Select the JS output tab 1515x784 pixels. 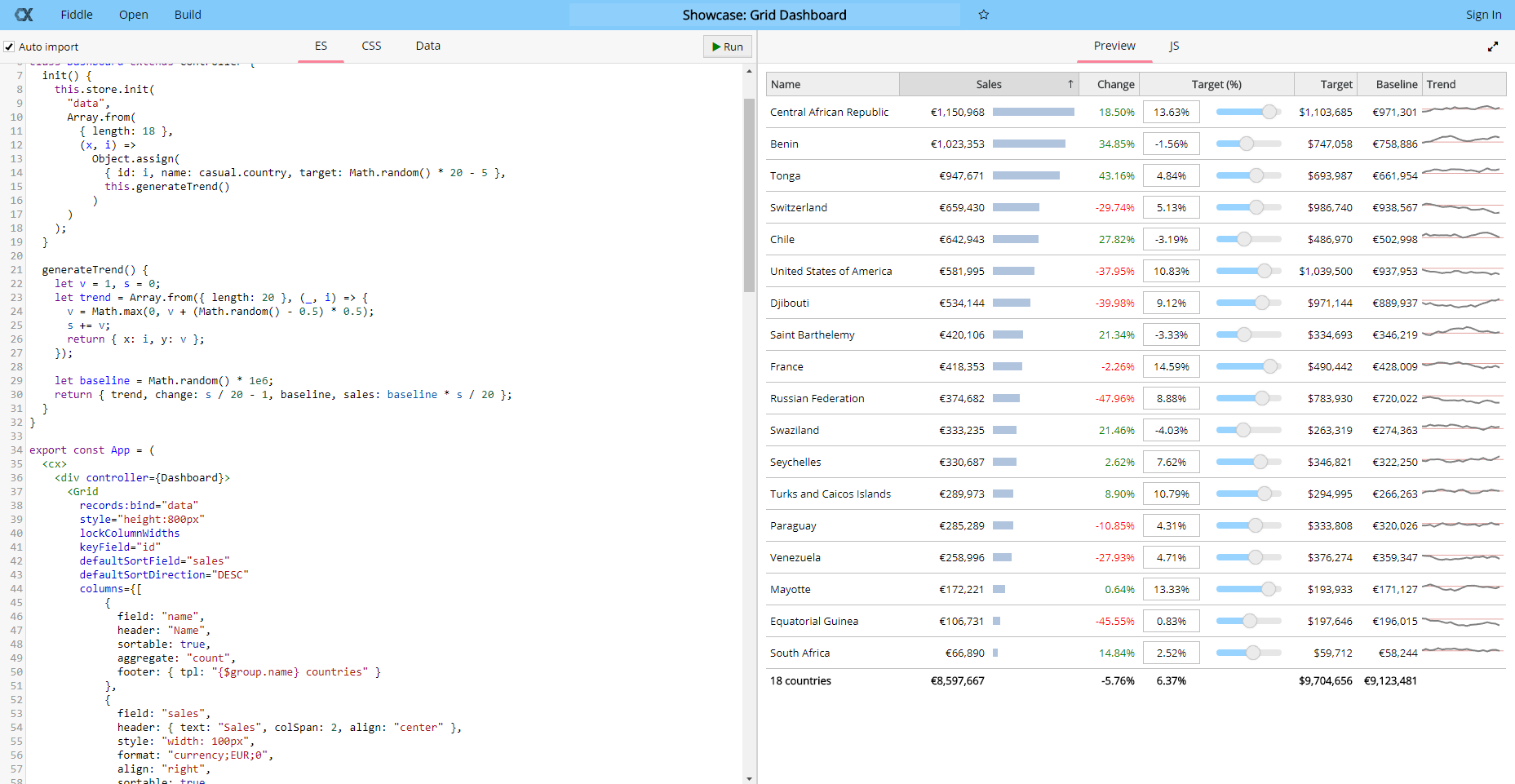[x=1174, y=46]
